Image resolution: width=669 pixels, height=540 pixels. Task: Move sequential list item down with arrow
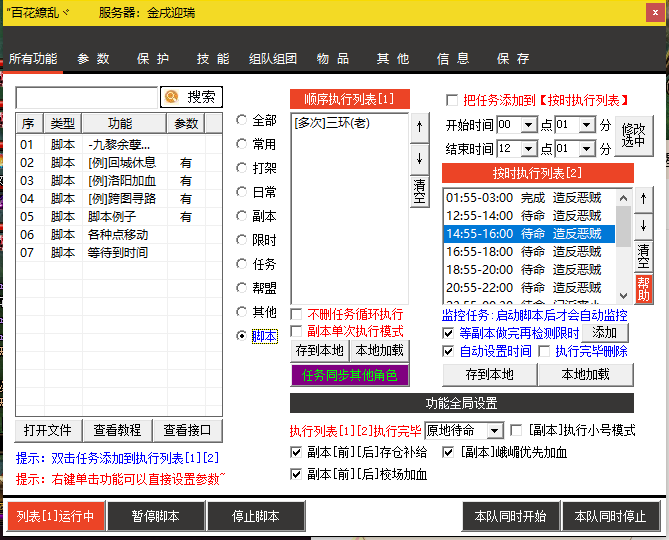419,159
